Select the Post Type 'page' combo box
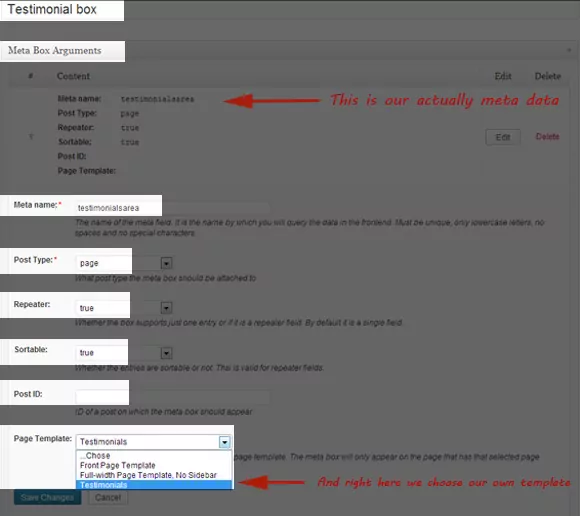The width and height of the screenshot is (580, 516). pos(124,263)
